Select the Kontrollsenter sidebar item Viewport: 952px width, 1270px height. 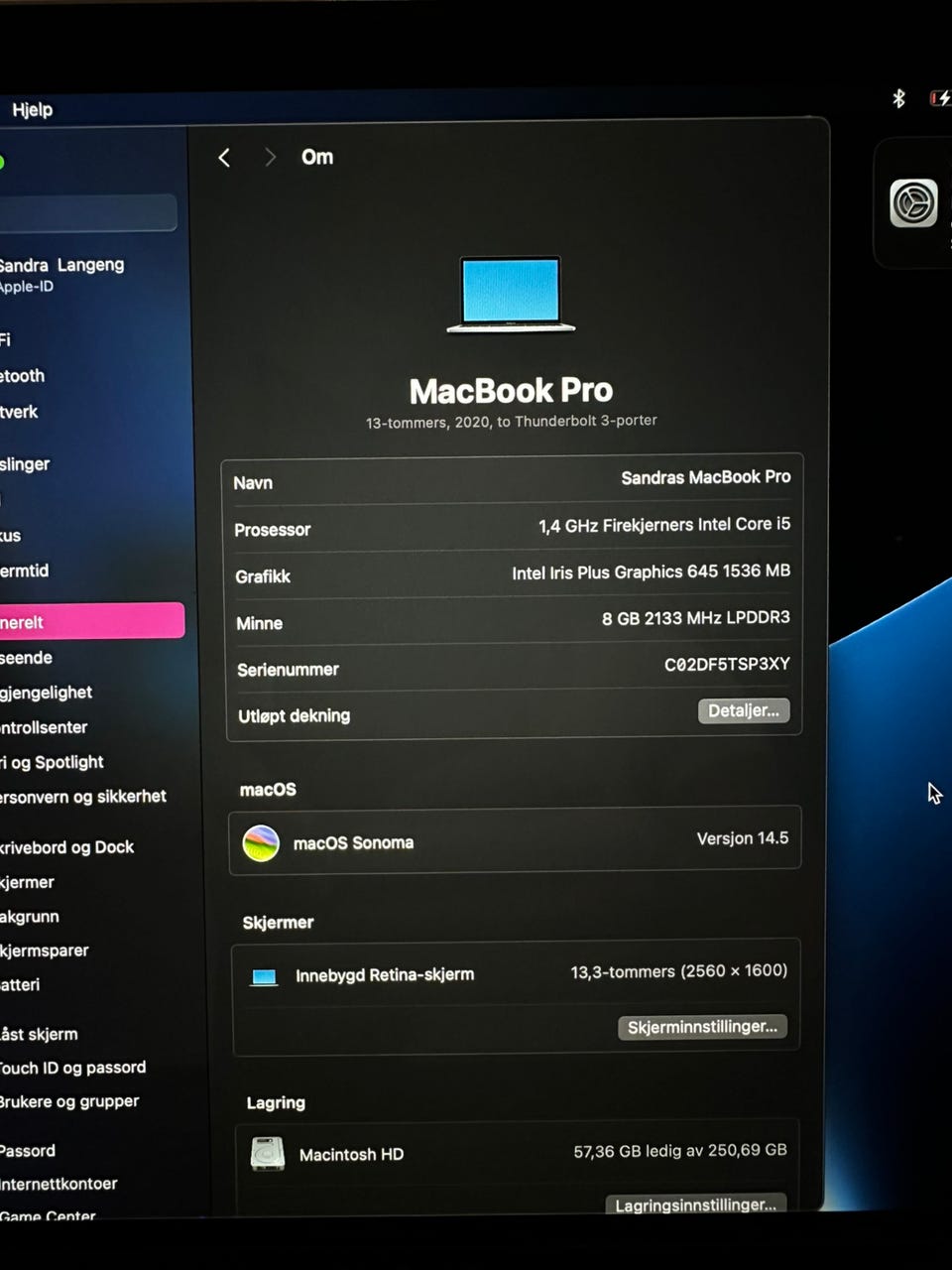(x=44, y=727)
